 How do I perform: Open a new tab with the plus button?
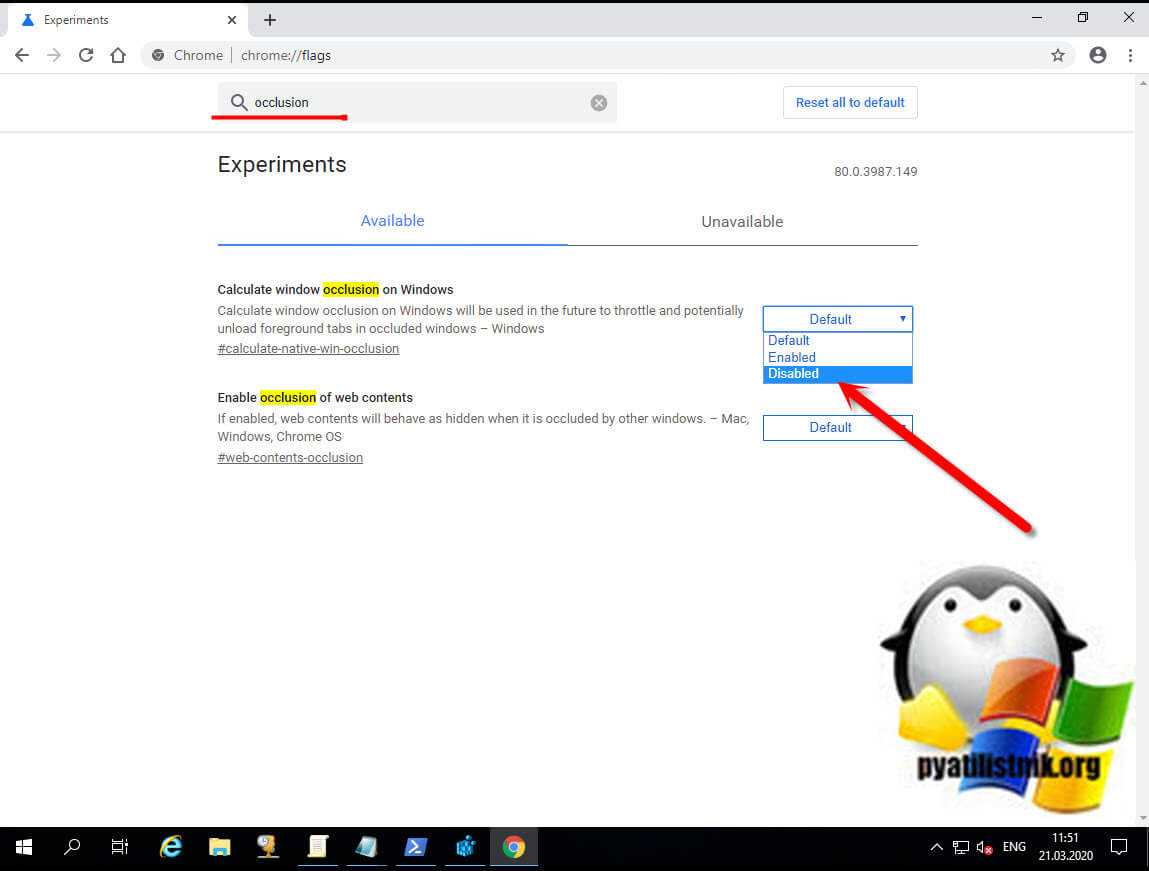tap(270, 20)
